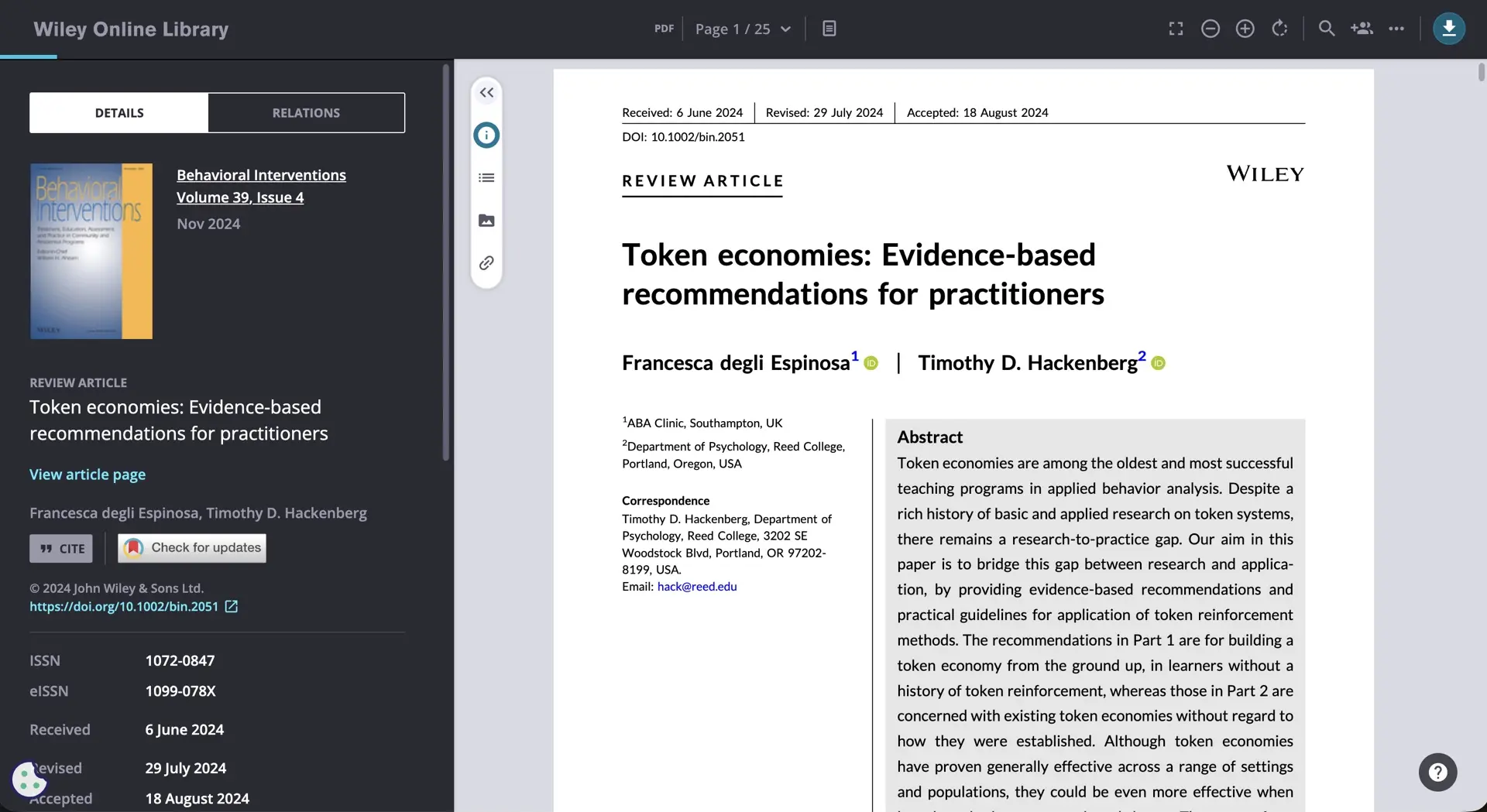Image resolution: width=1487 pixels, height=812 pixels.
Task: Switch to the RELATIONS tab
Action: tap(306, 113)
